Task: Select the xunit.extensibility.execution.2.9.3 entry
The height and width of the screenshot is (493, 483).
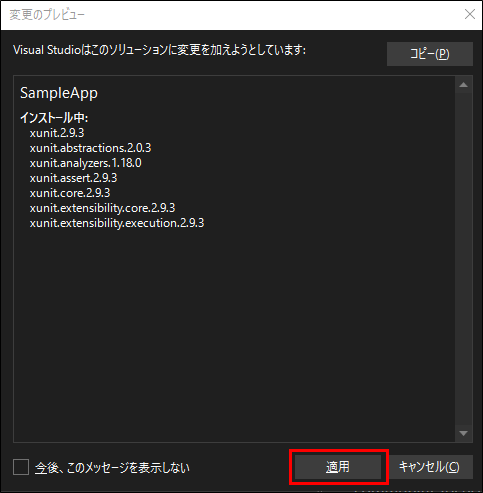Action: coord(117,223)
